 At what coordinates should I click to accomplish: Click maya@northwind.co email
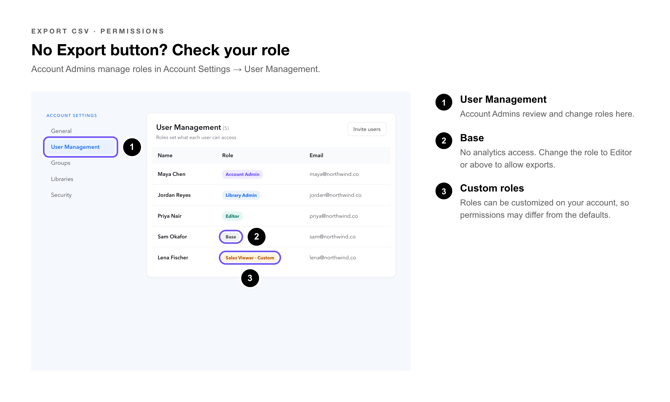point(334,174)
